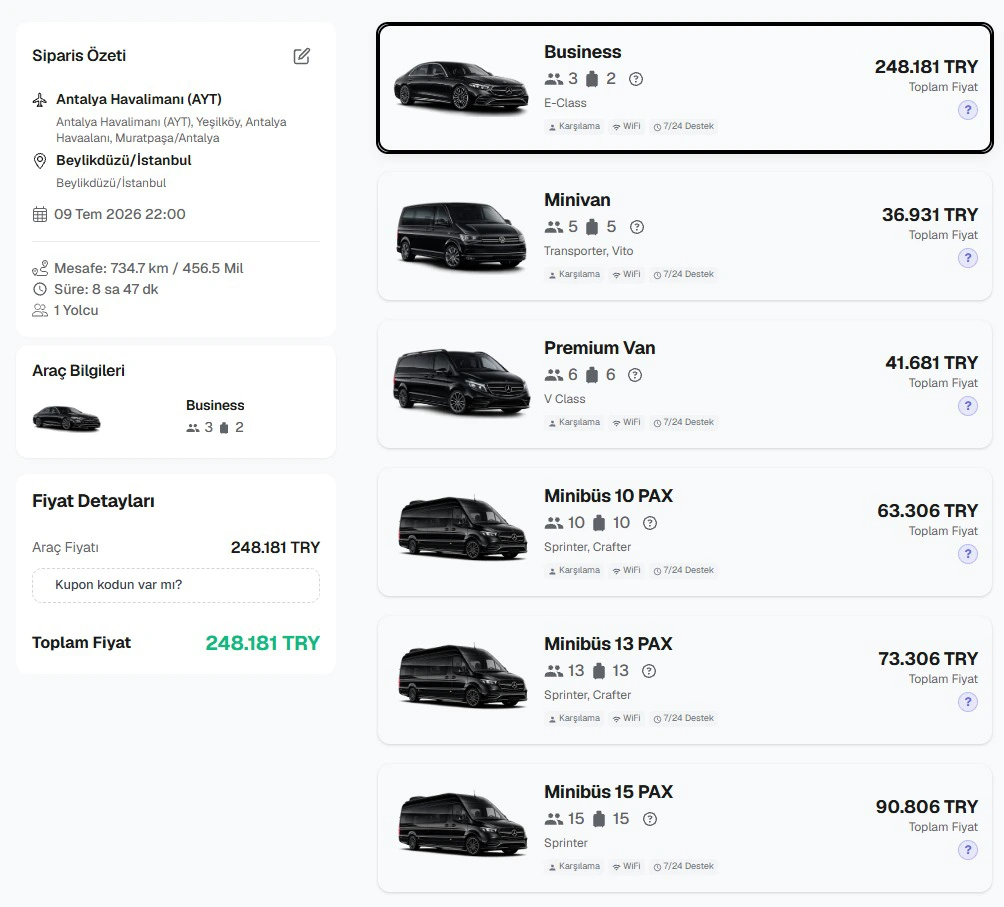Click the 7/24 Destek tag on Minivan
The height and width of the screenshot is (907, 1004).
click(683, 275)
